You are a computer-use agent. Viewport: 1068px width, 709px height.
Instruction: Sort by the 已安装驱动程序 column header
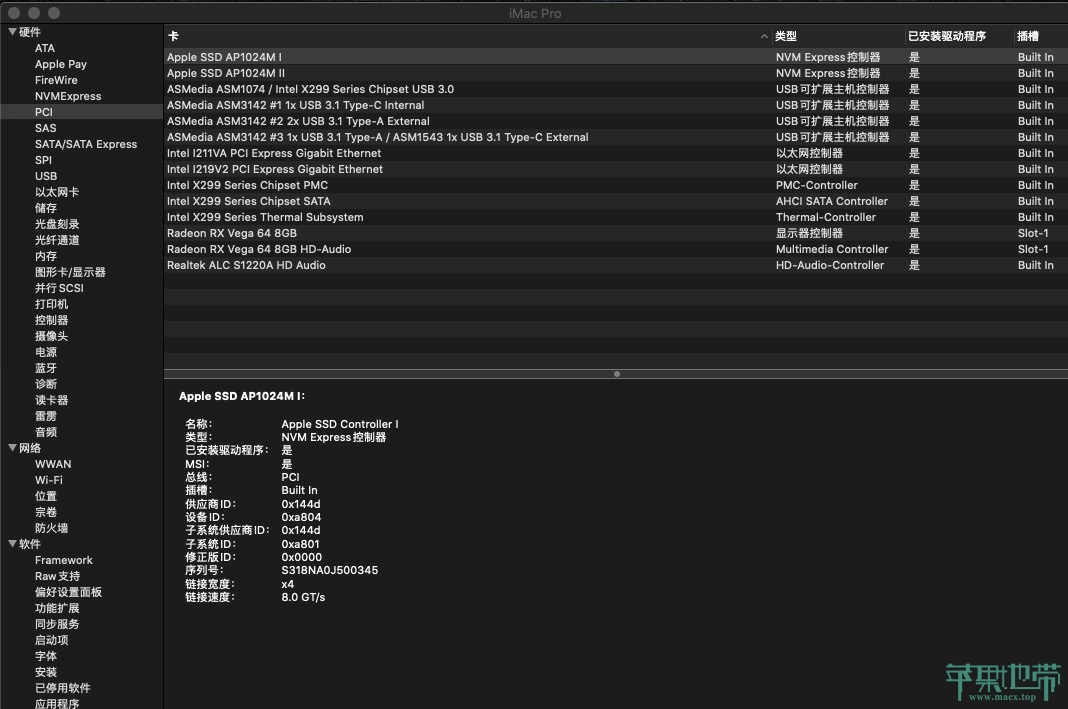[x=947, y=36]
